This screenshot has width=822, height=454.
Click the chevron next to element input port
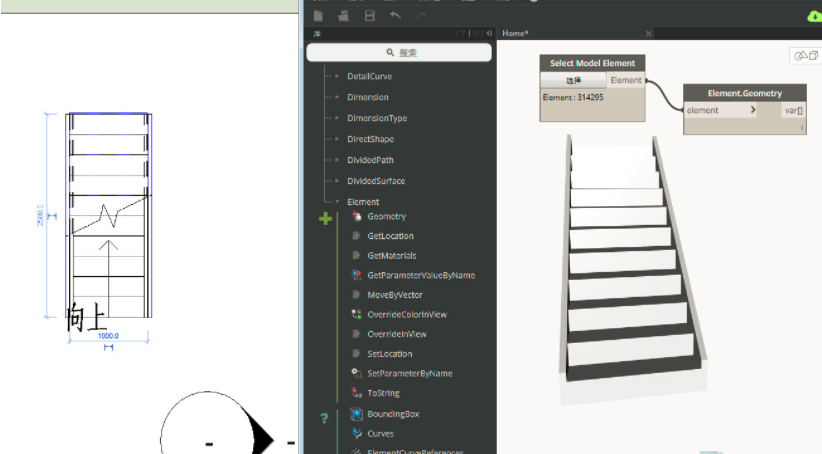click(x=753, y=110)
